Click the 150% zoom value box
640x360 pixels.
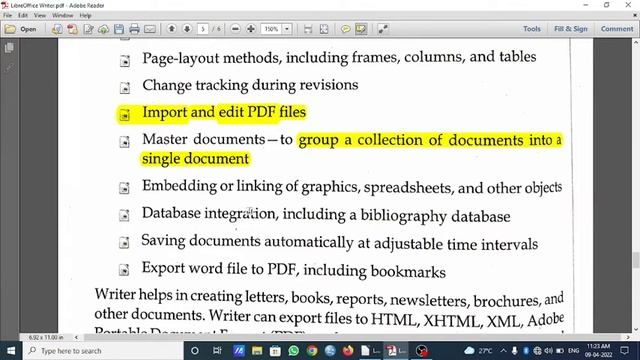271,29
